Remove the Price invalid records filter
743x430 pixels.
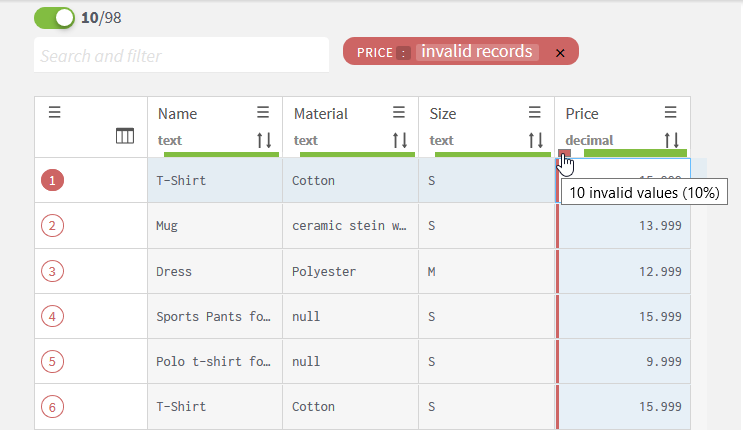pyautogui.click(x=560, y=52)
